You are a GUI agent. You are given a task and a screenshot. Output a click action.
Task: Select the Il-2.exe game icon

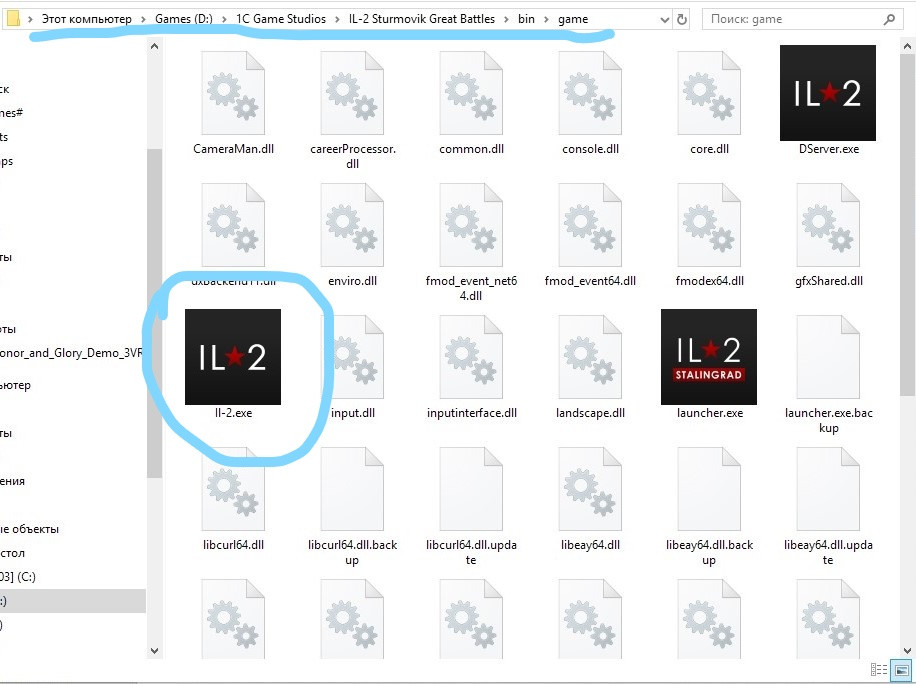233,357
